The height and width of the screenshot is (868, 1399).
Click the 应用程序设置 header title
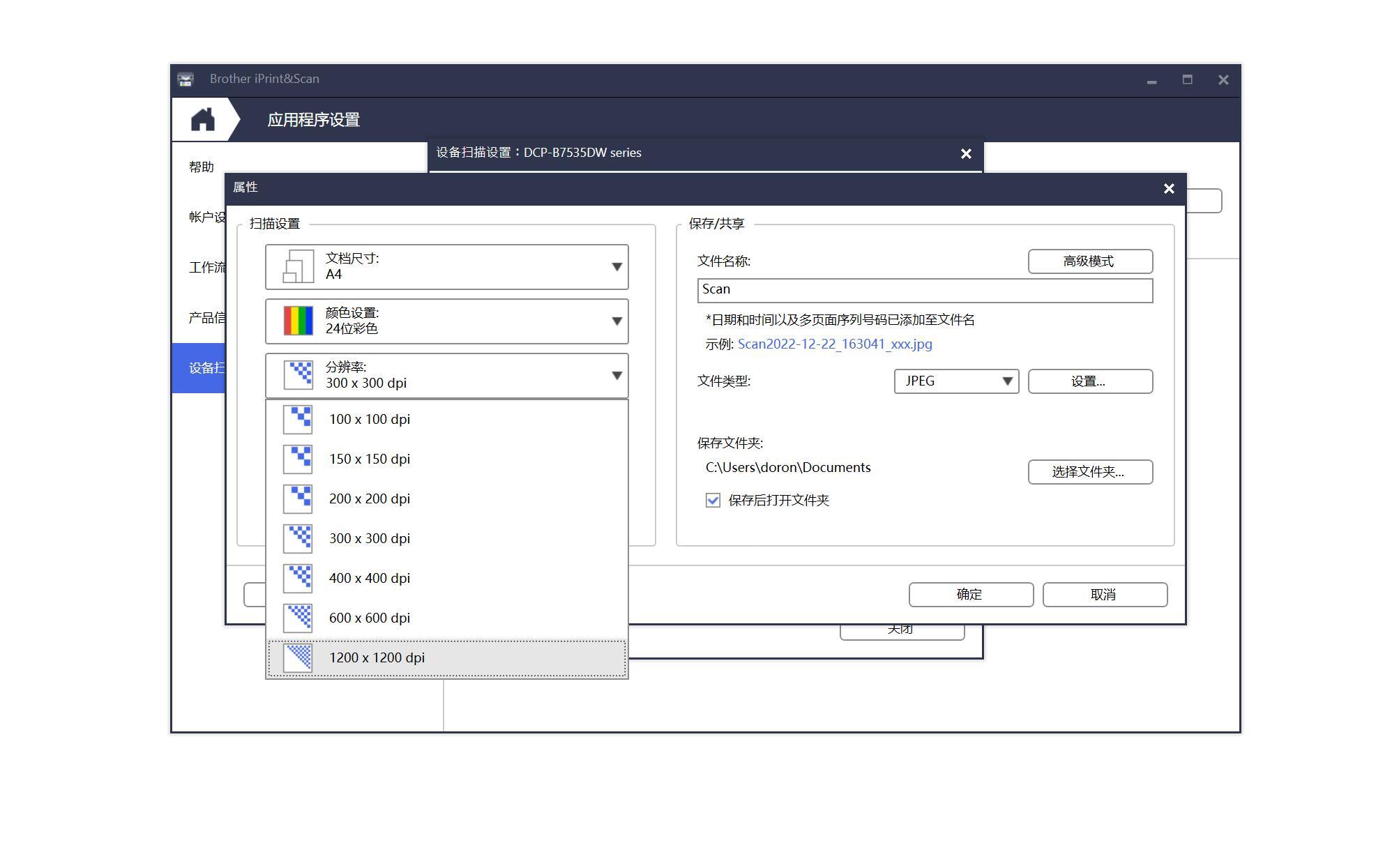(x=313, y=120)
